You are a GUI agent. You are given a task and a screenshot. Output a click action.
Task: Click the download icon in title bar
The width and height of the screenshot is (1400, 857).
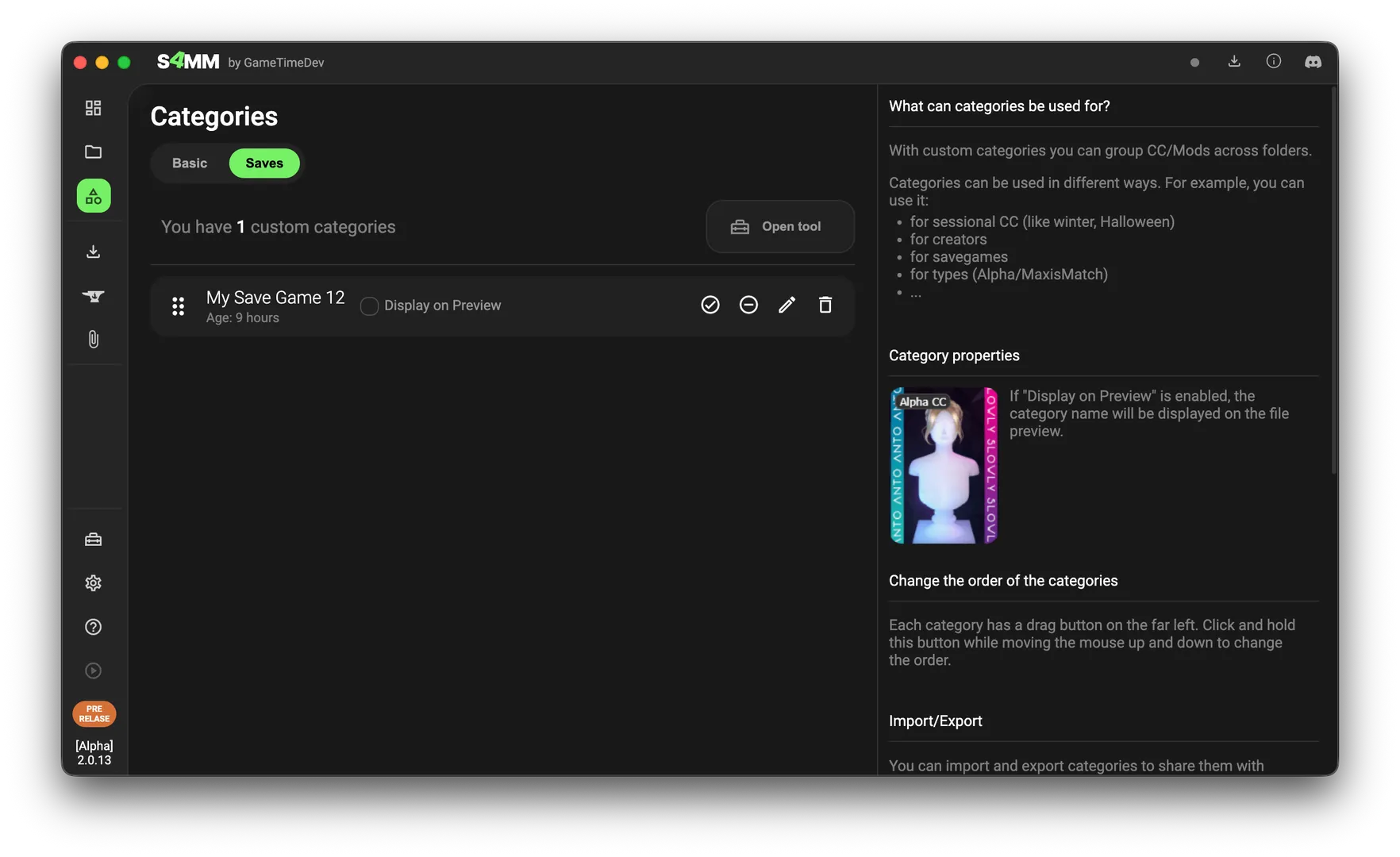click(x=1234, y=61)
